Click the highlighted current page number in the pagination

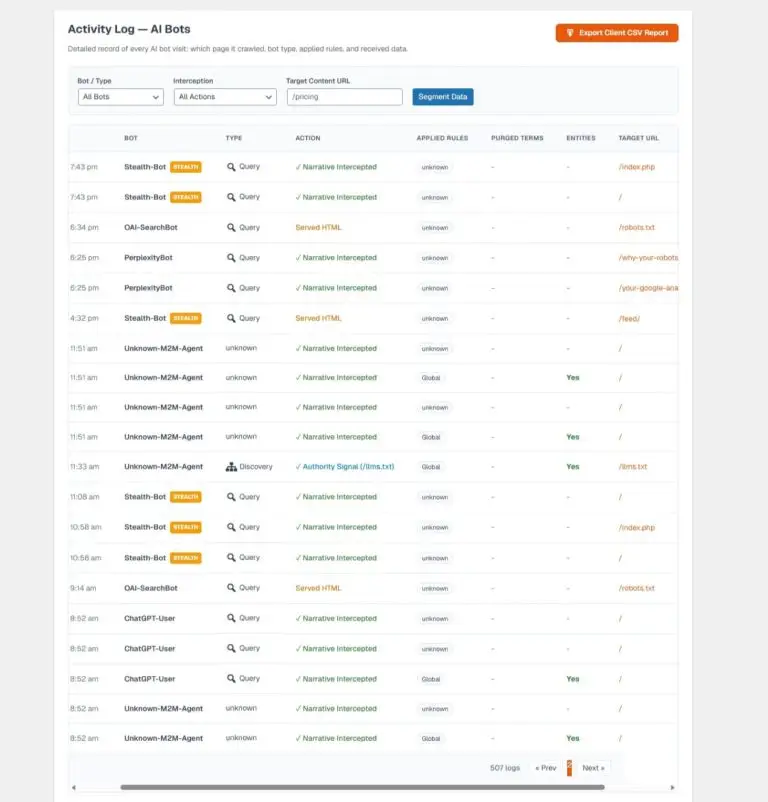(x=569, y=768)
